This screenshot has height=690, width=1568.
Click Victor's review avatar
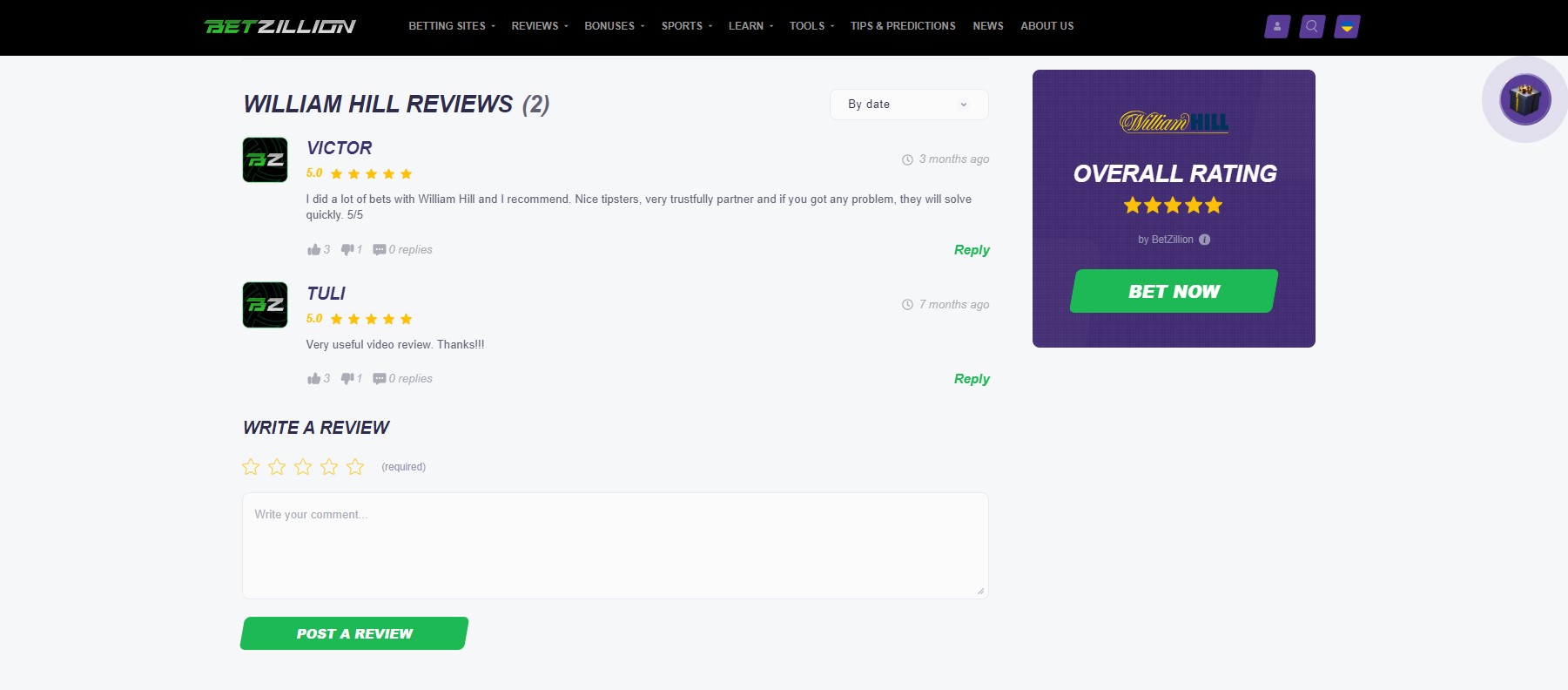click(265, 159)
